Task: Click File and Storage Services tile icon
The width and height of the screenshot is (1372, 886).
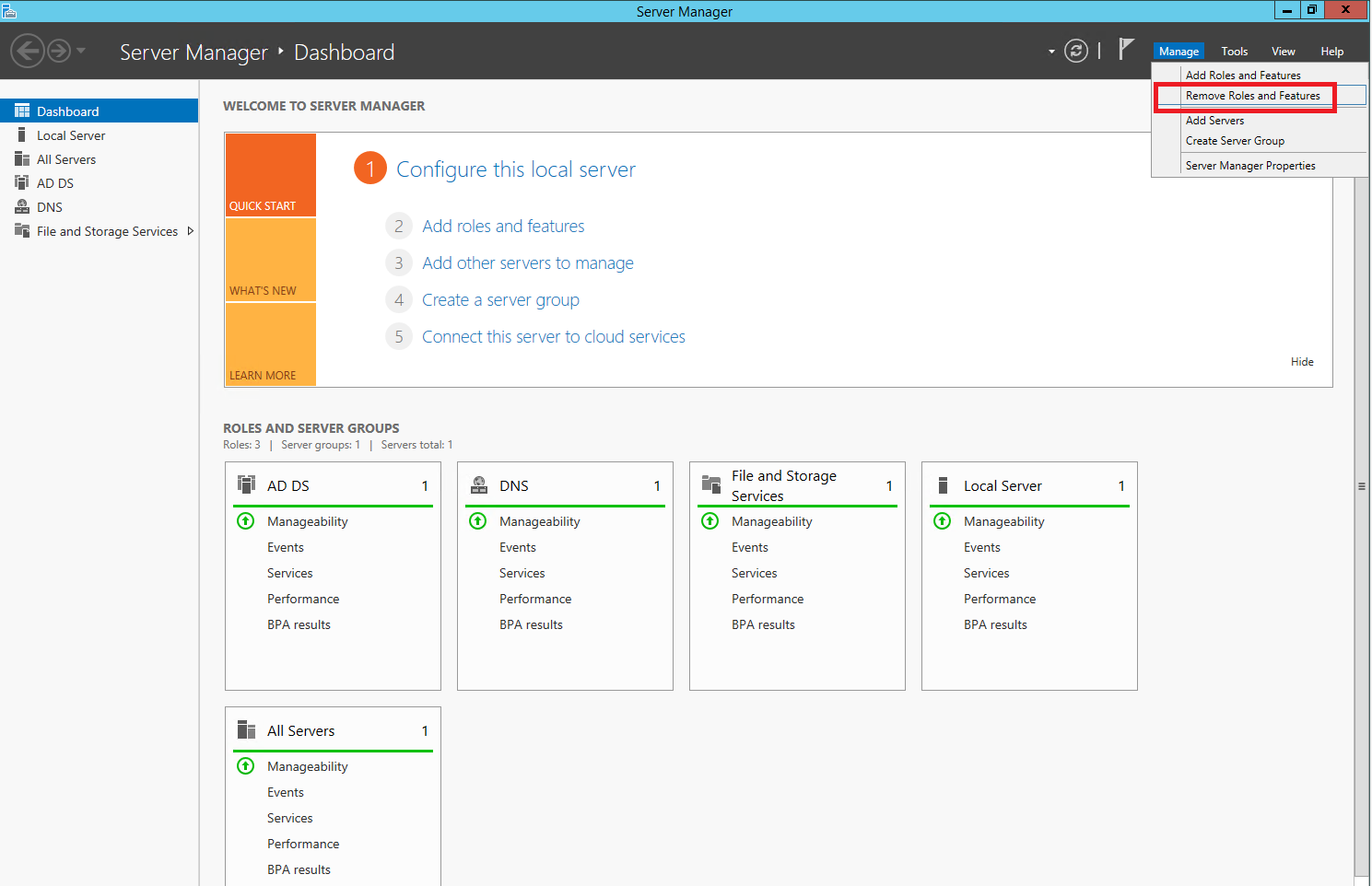Action: (x=711, y=484)
